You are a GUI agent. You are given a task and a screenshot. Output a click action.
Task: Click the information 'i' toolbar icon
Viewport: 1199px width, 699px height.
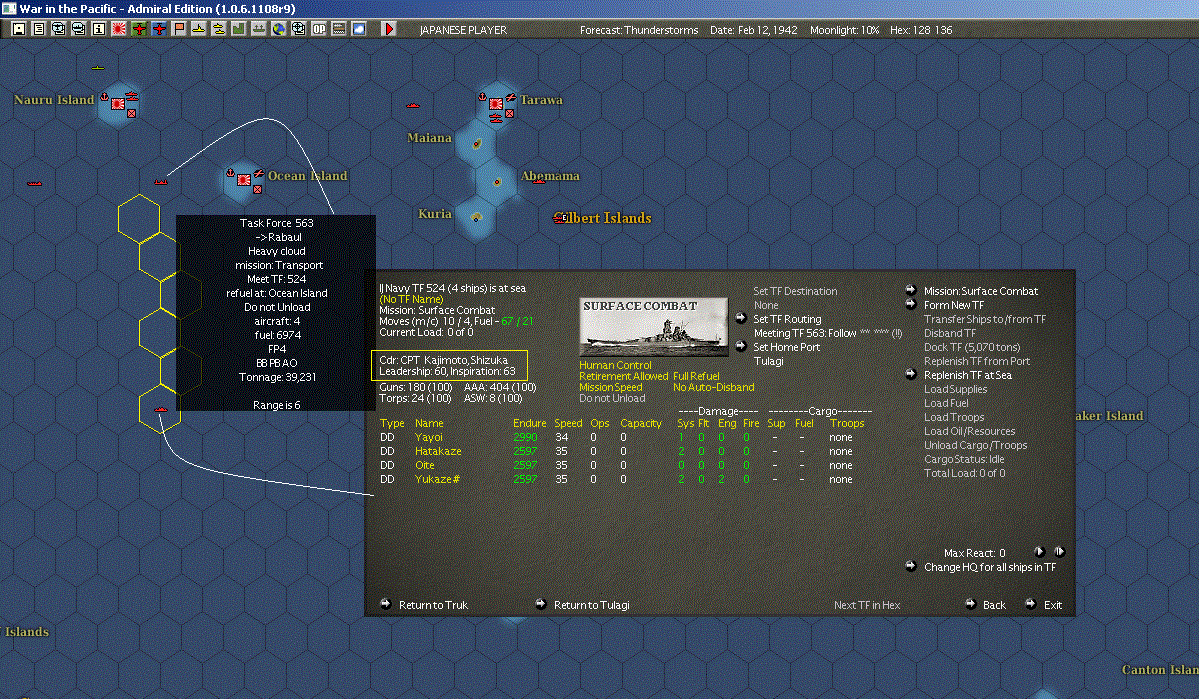pos(99,29)
